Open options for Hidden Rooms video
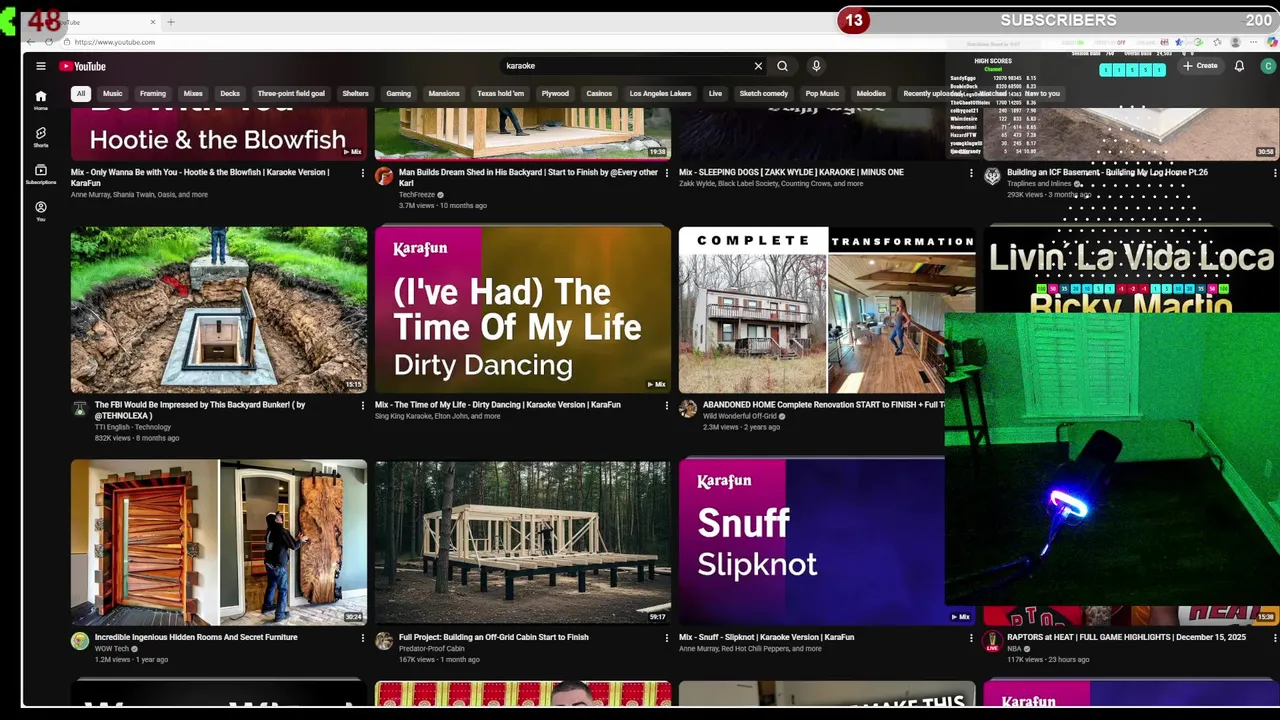This screenshot has height=720, width=1280. [x=363, y=638]
